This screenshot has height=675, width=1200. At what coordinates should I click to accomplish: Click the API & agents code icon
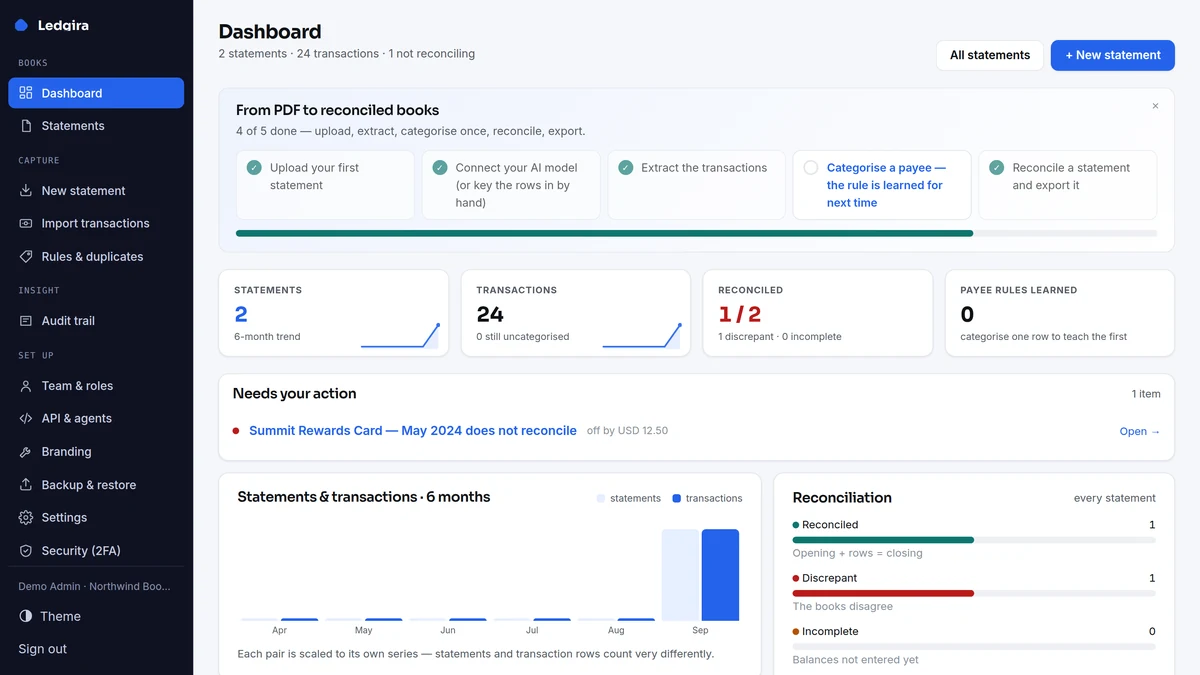[x=26, y=419]
